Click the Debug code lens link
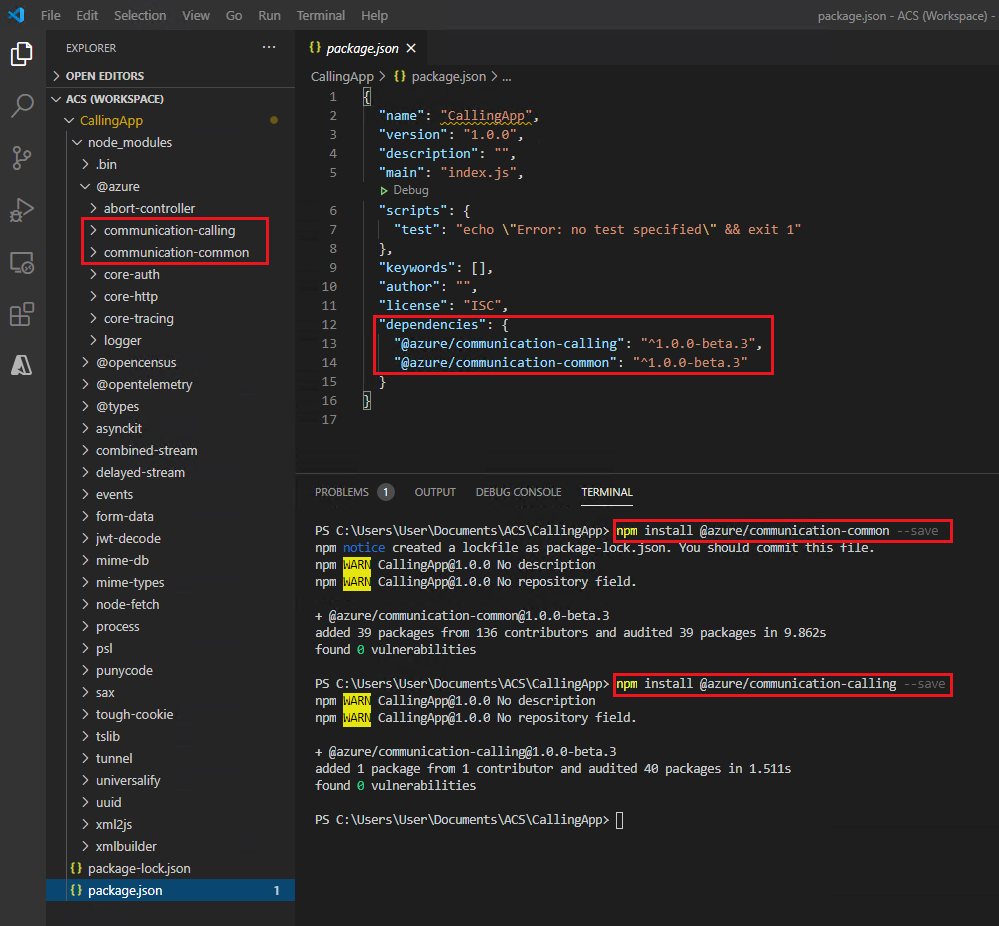999x926 pixels. 410,190
